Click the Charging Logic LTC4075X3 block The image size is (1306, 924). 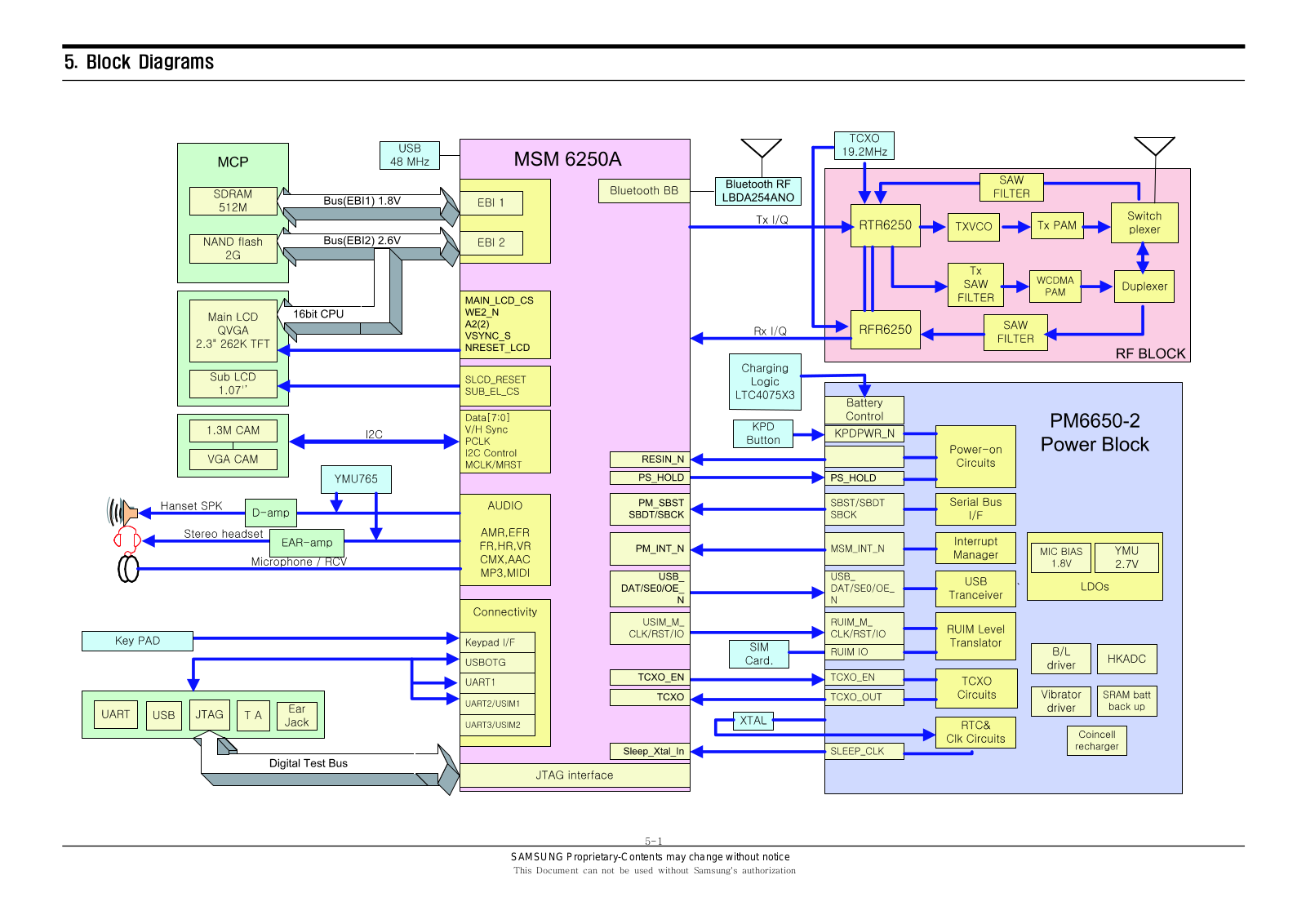click(765, 382)
